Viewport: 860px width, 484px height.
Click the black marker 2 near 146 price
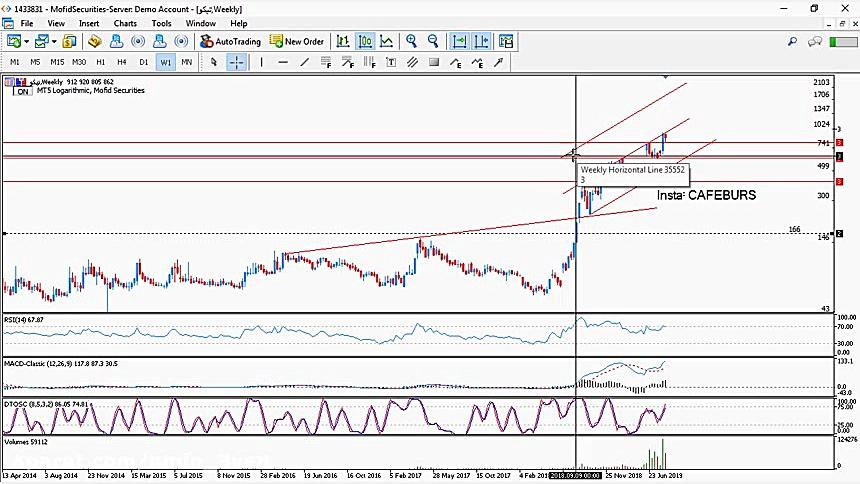click(839, 234)
